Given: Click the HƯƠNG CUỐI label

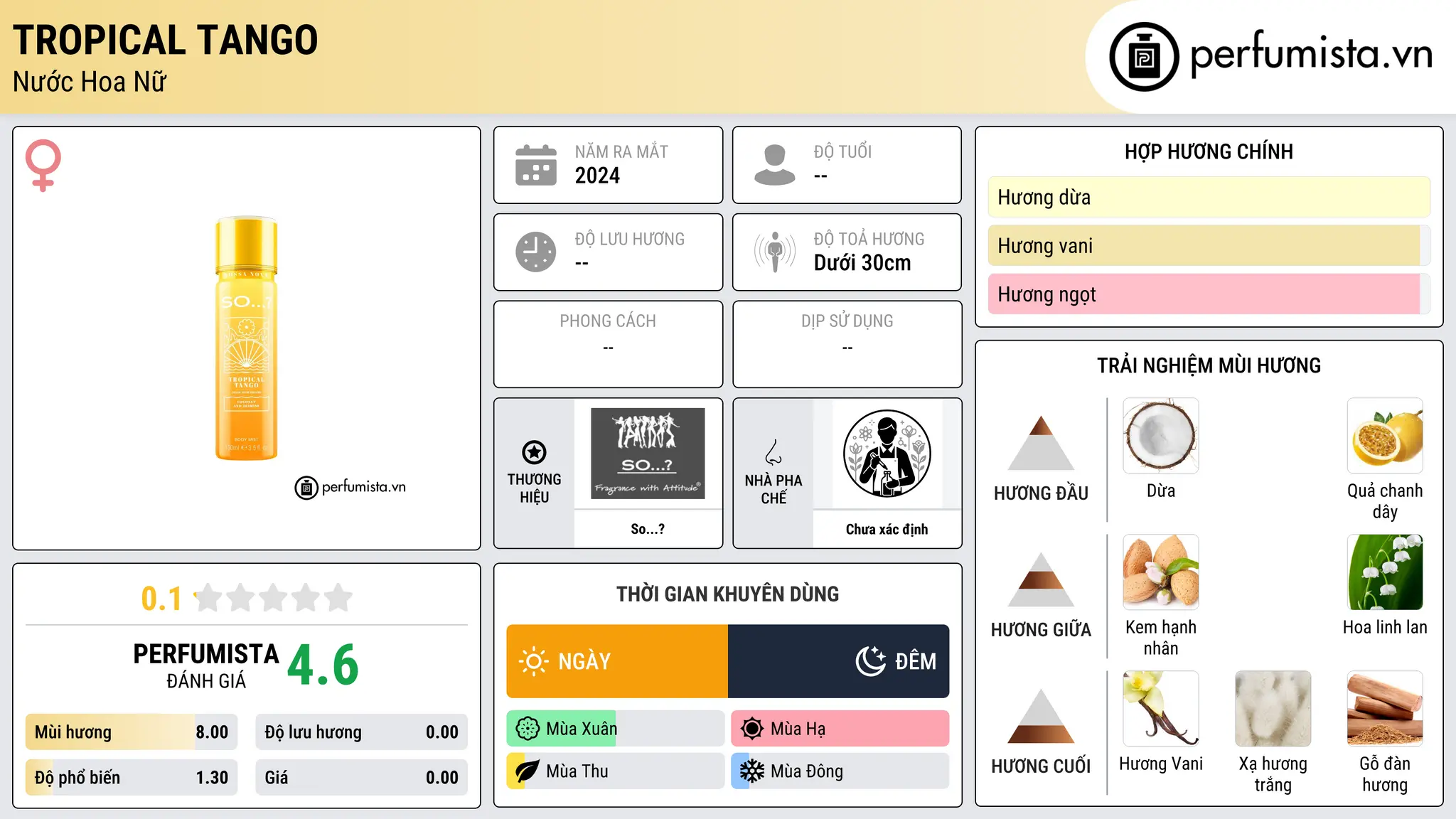Looking at the screenshot, I should pyautogui.click(x=1042, y=766).
